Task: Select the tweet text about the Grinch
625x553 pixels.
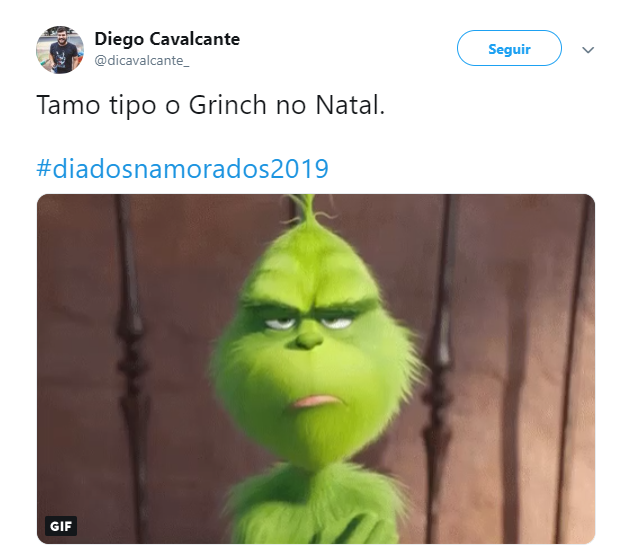Action: point(210,105)
